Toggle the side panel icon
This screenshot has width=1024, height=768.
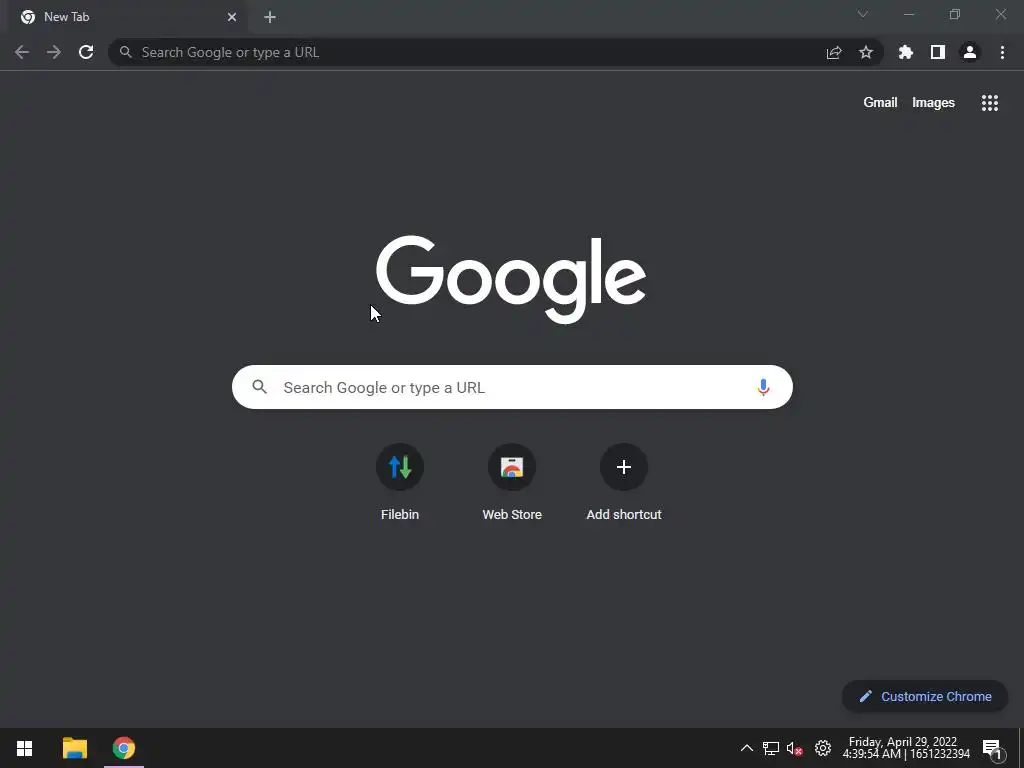click(x=938, y=52)
